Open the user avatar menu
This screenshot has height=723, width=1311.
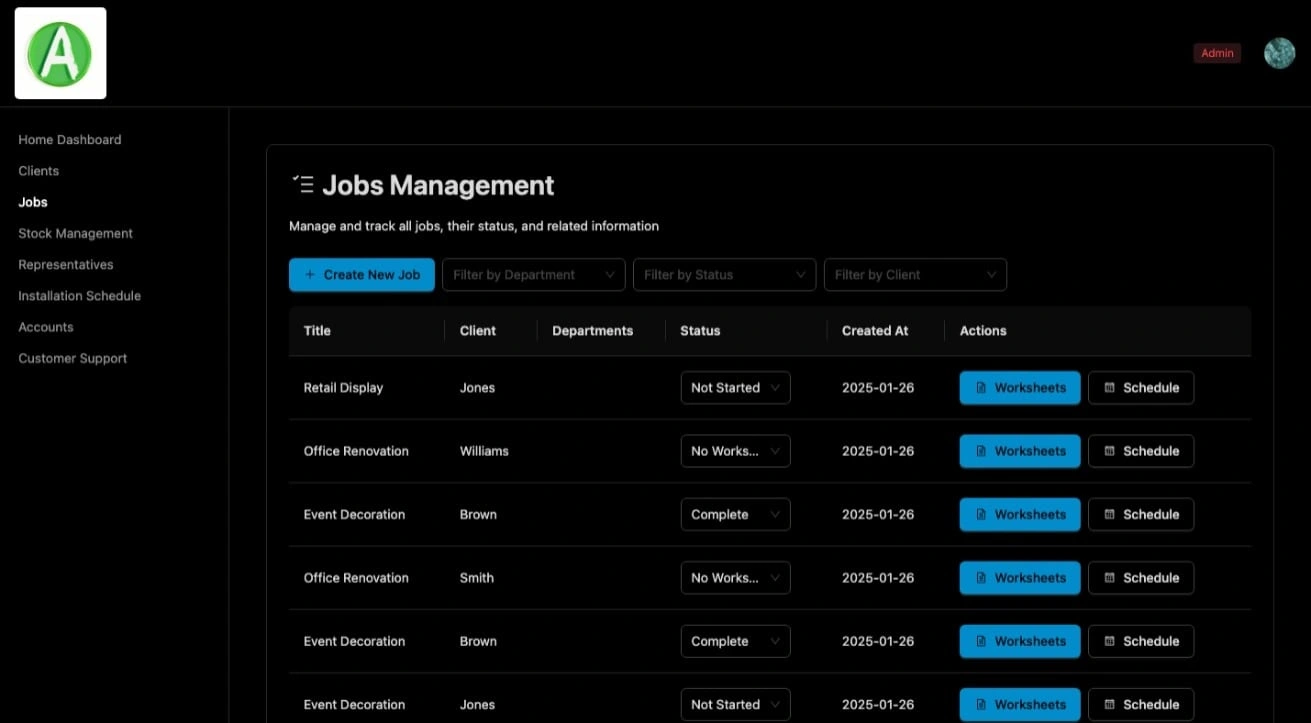[1279, 53]
